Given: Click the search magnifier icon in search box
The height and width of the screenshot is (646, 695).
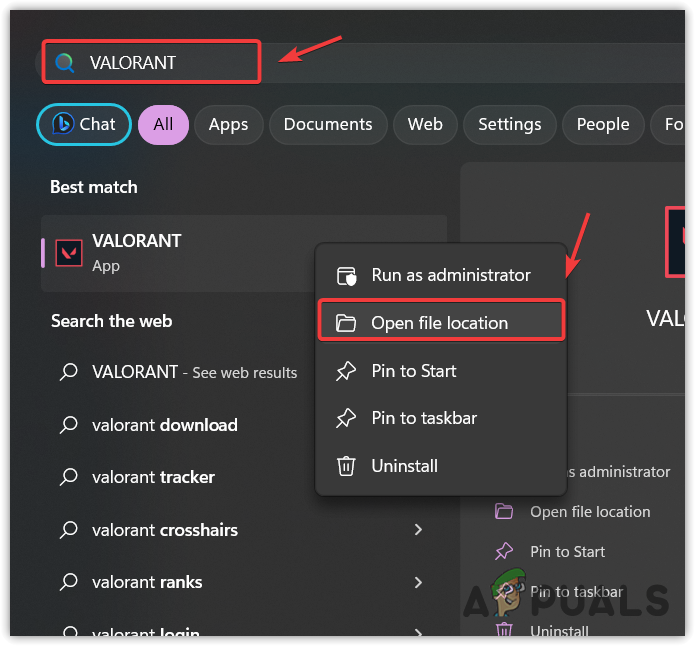Looking at the screenshot, I should (x=65, y=63).
